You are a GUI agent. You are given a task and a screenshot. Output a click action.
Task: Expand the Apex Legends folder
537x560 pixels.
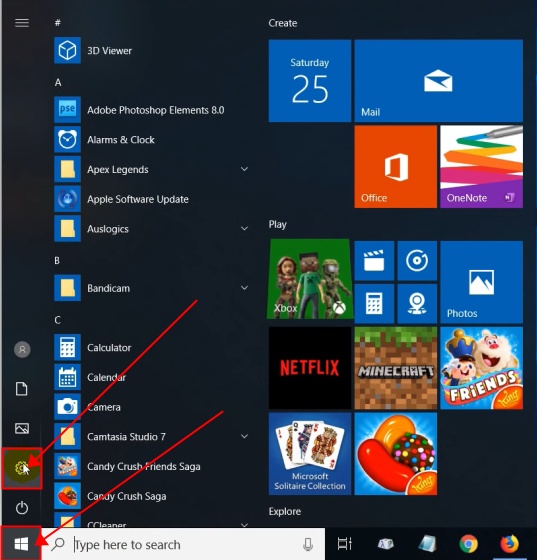pos(244,169)
